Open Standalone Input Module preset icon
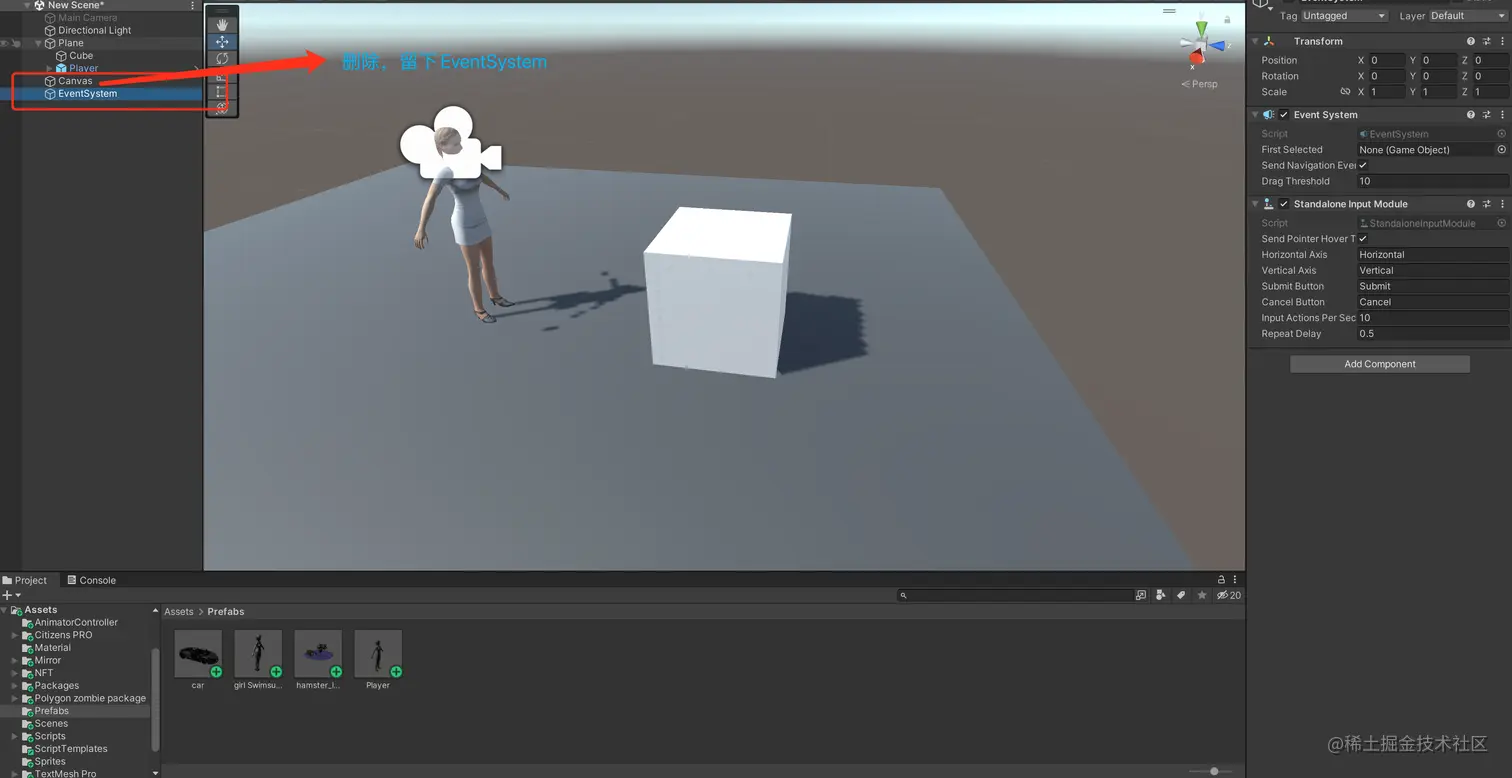This screenshot has height=778, width=1512. click(x=1487, y=204)
